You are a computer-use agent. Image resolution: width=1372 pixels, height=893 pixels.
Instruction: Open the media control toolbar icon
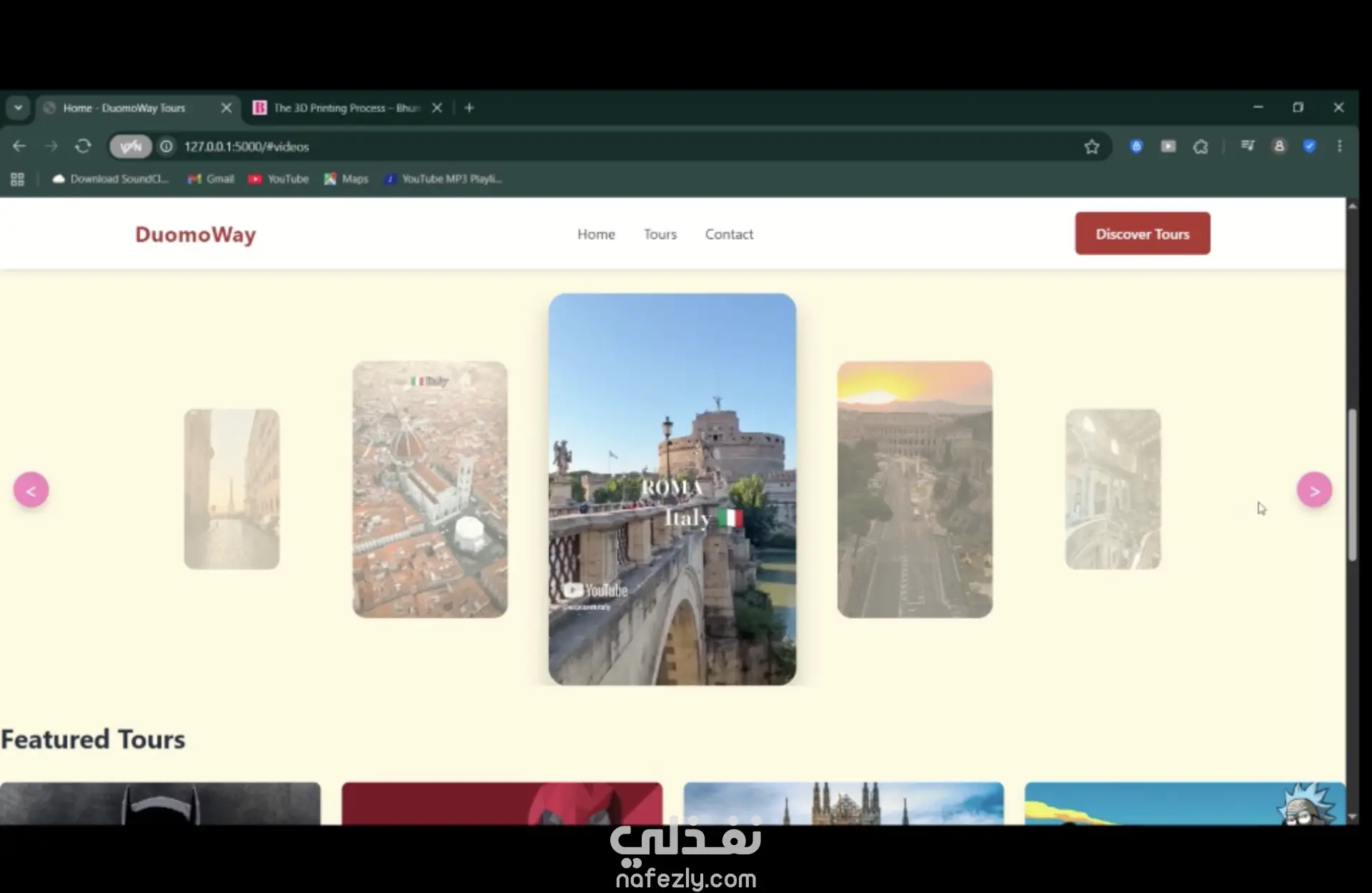click(x=1248, y=147)
